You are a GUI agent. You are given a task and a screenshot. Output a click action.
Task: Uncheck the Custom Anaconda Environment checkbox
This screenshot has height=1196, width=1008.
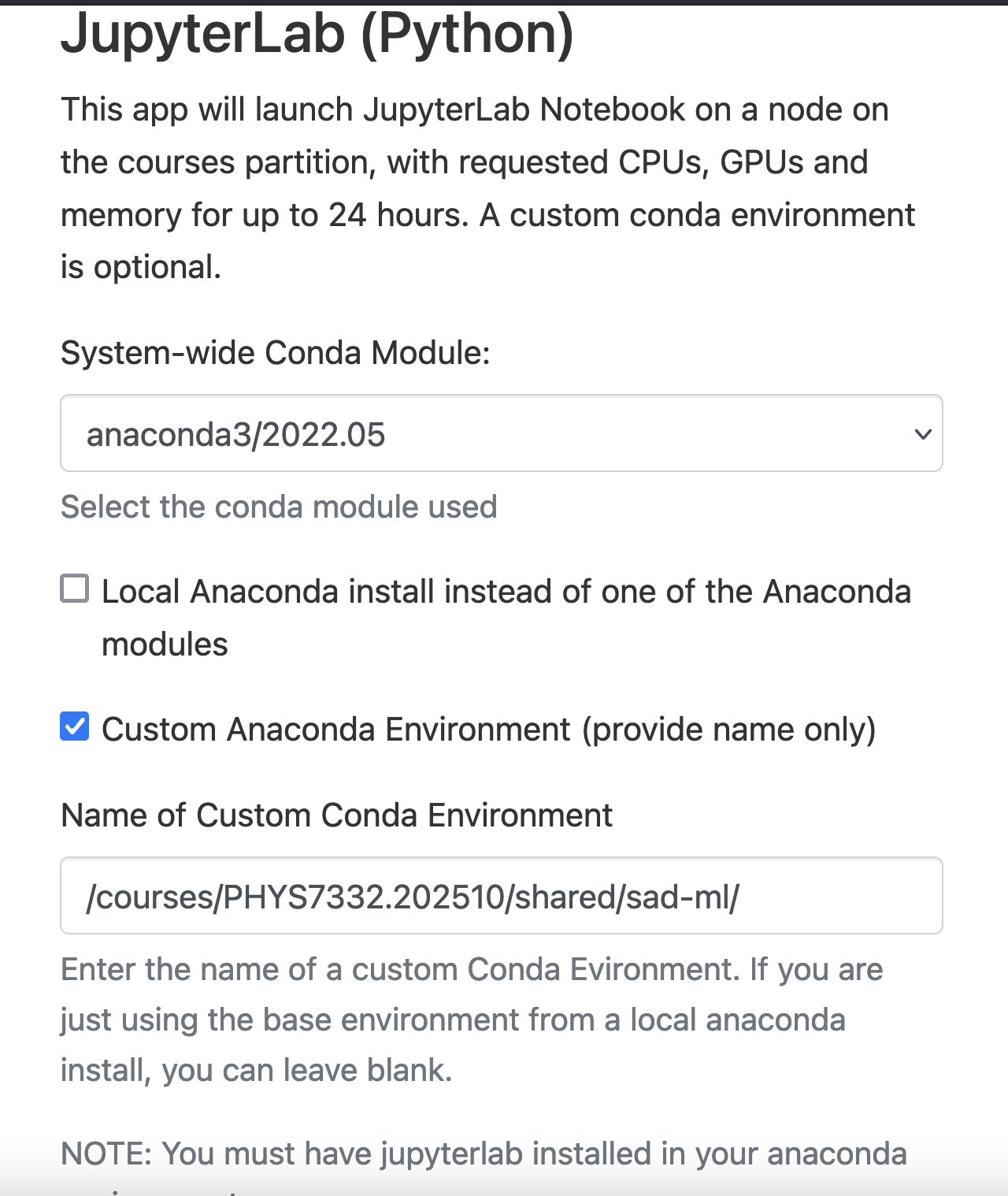point(75,726)
